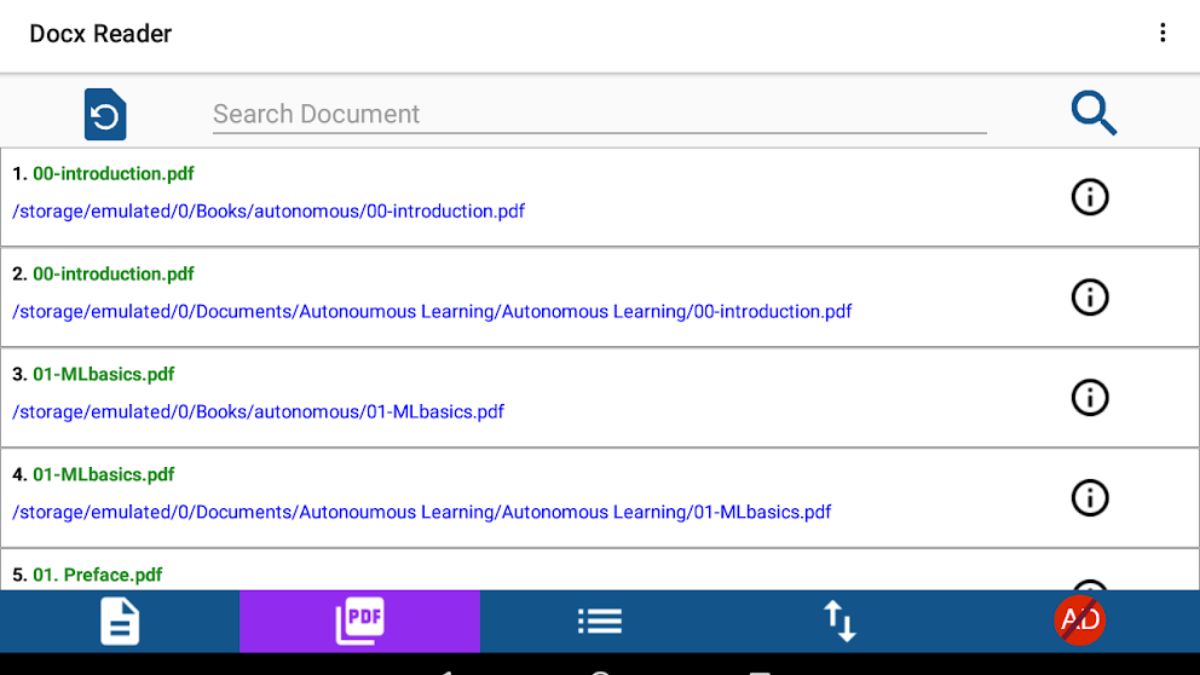Tap the blue search magnifier icon

point(1093,113)
